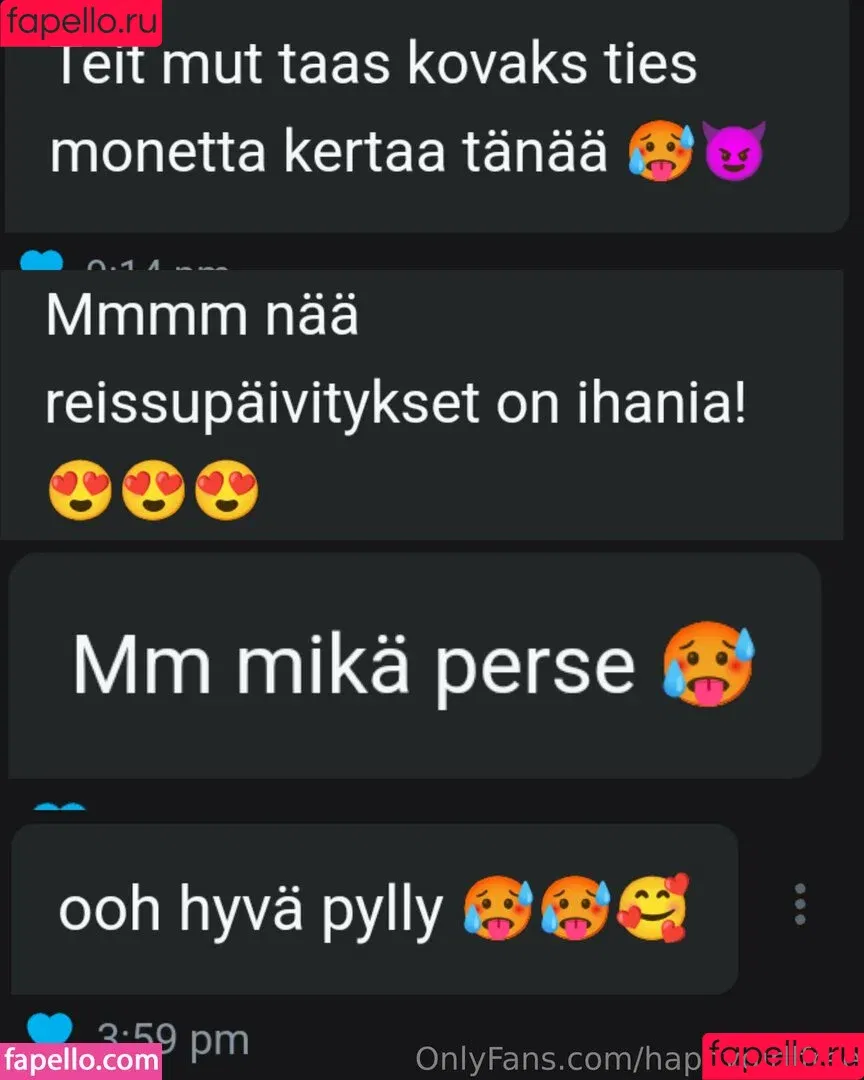Image resolution: width=864 pixels, height=1080 pixels.
Task: Select the last heart-eyes emoji
Action: [x=226, y=489]
